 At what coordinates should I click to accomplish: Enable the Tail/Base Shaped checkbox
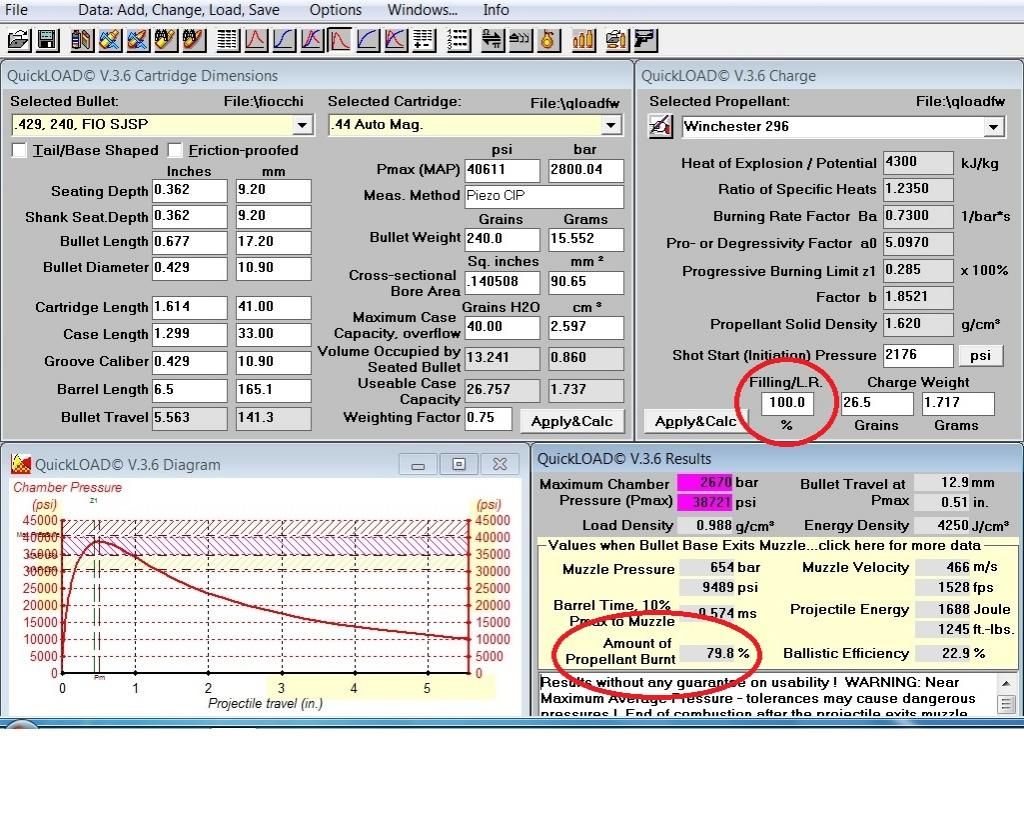point(19,150)
